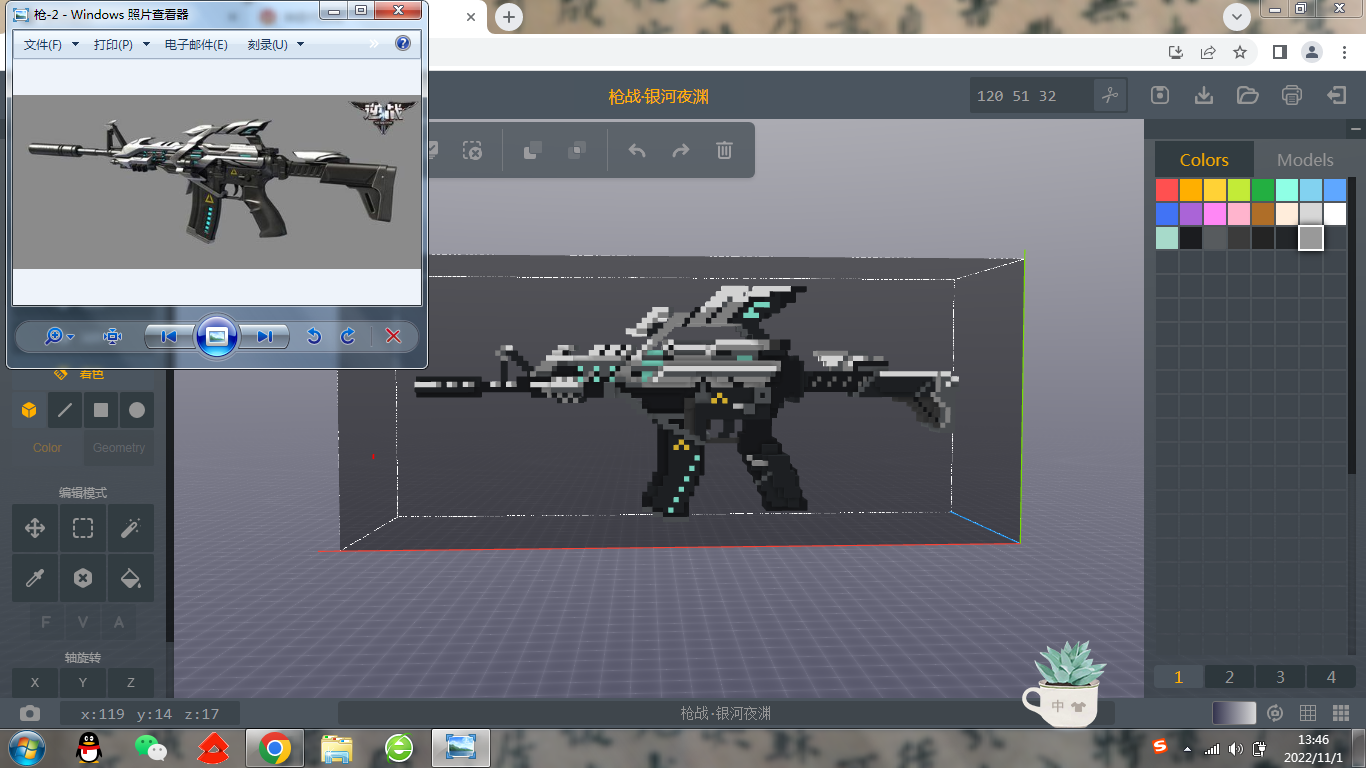Click the model dimensions field 120 51 32
This screenshot has width=1366, height=768.
pos(1031,96)
